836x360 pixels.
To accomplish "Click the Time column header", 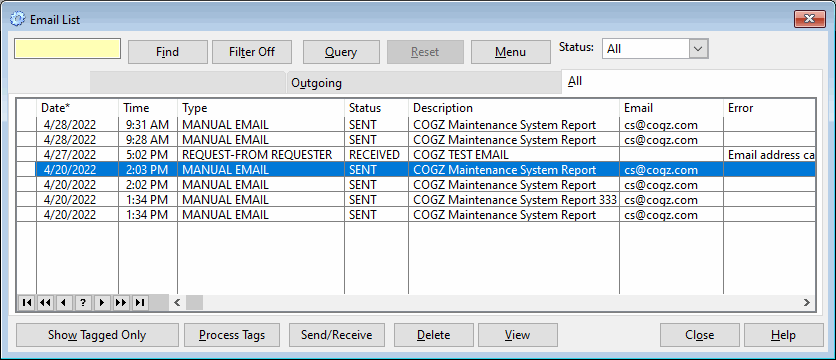I will (148, 108).
